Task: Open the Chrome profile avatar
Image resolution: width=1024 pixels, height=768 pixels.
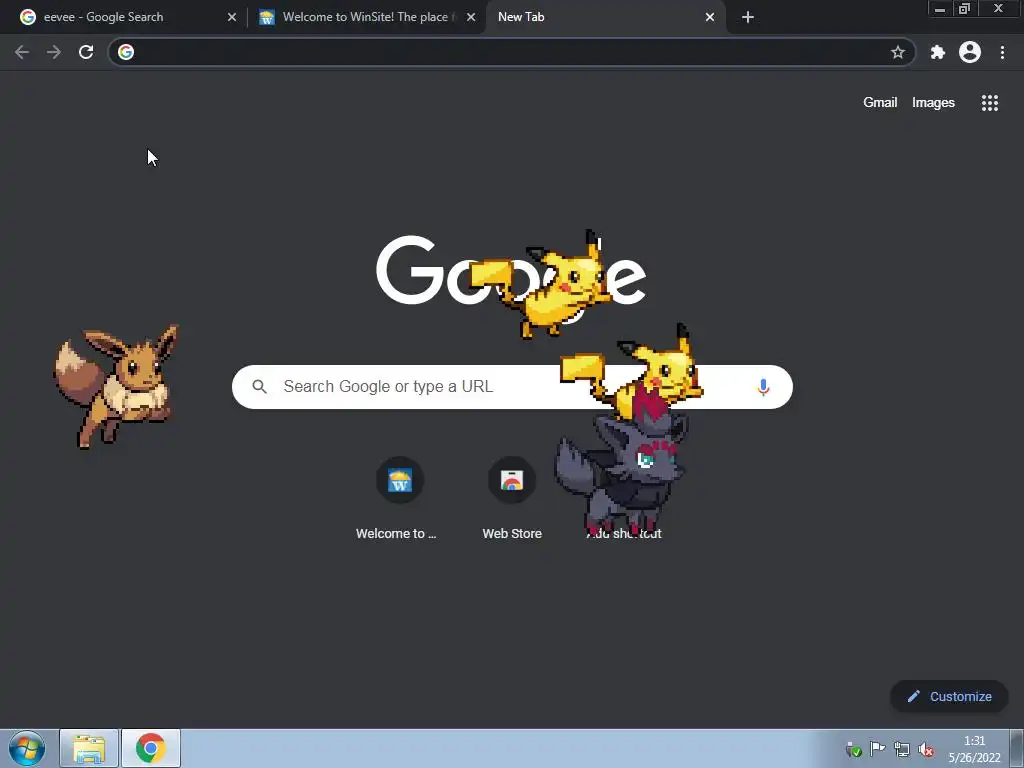Action: (x=970, y=52)
